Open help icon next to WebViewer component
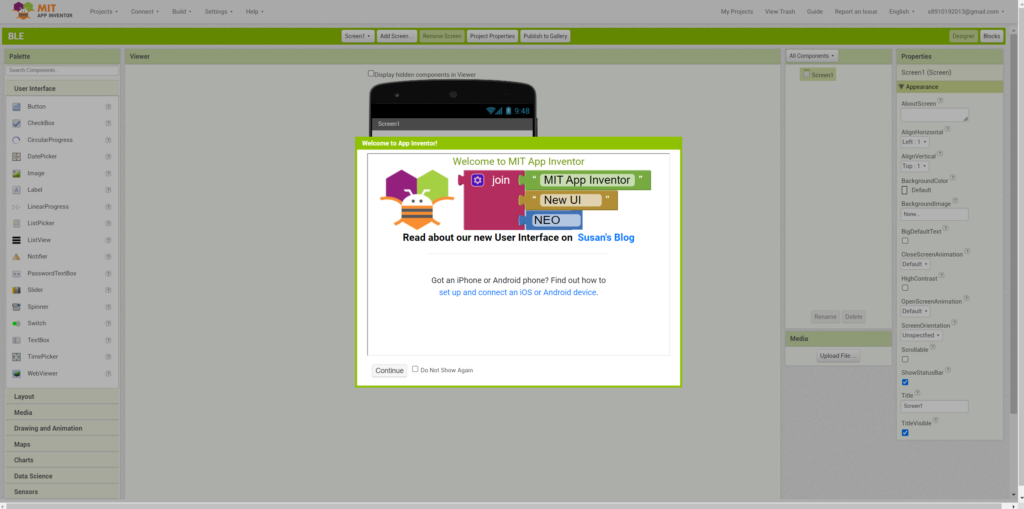The image size is (1024, 509). click(108, 373)
